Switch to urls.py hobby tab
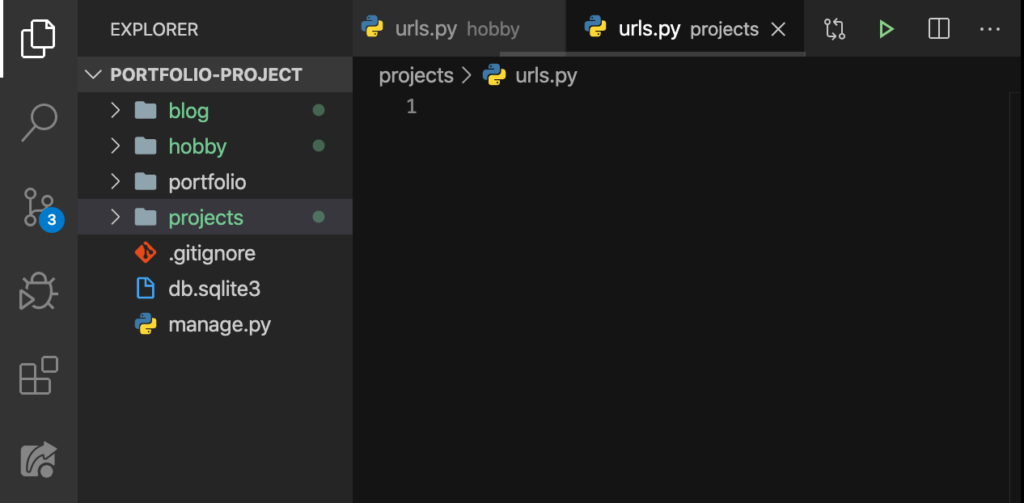 point(459,29)
